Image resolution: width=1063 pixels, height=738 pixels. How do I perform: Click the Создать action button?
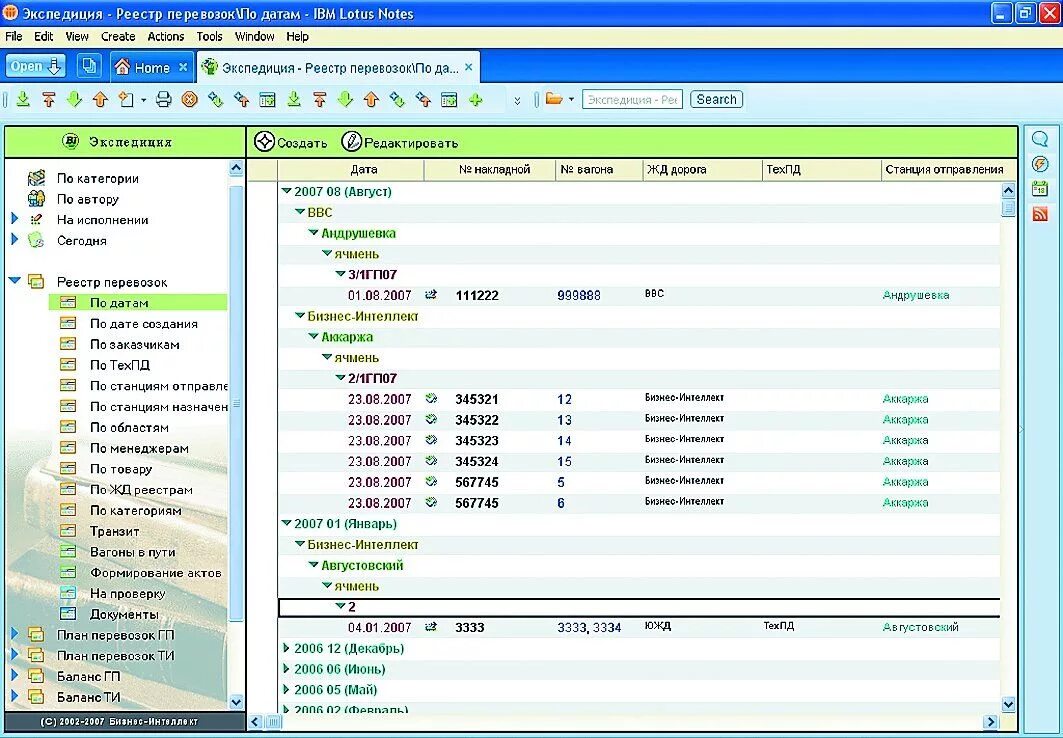click(291, 142)
